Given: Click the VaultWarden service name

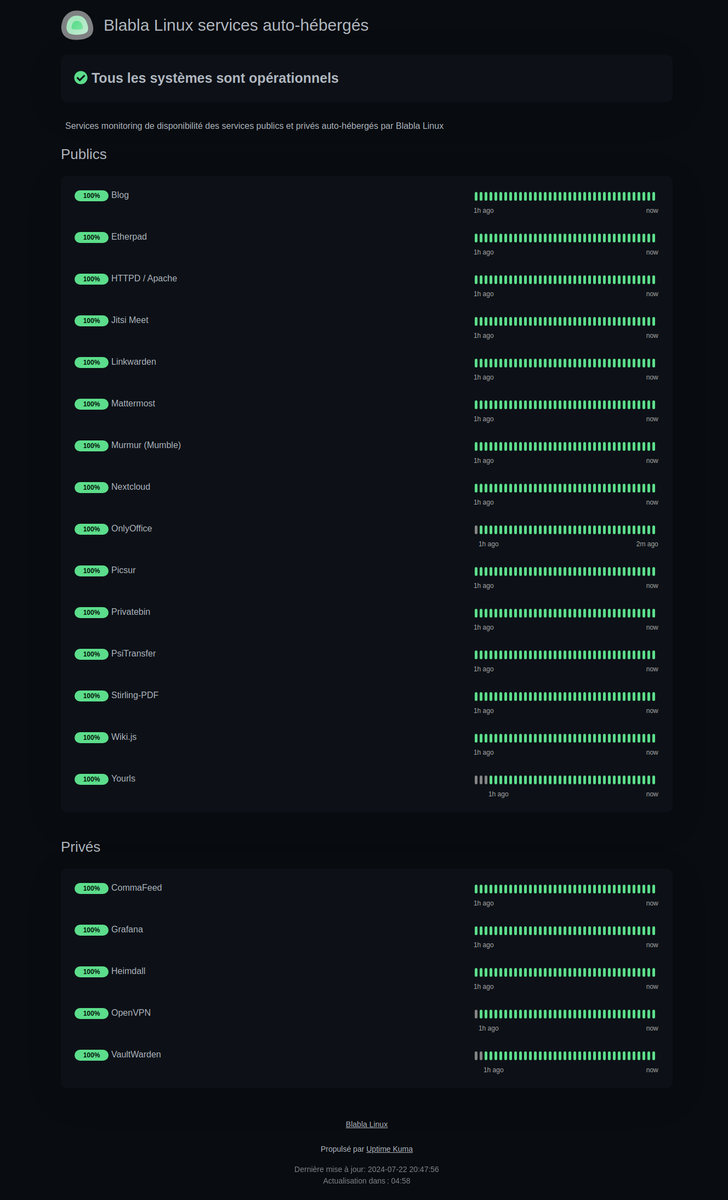Looking at the screenshot, I should [x=136, y=1055].
